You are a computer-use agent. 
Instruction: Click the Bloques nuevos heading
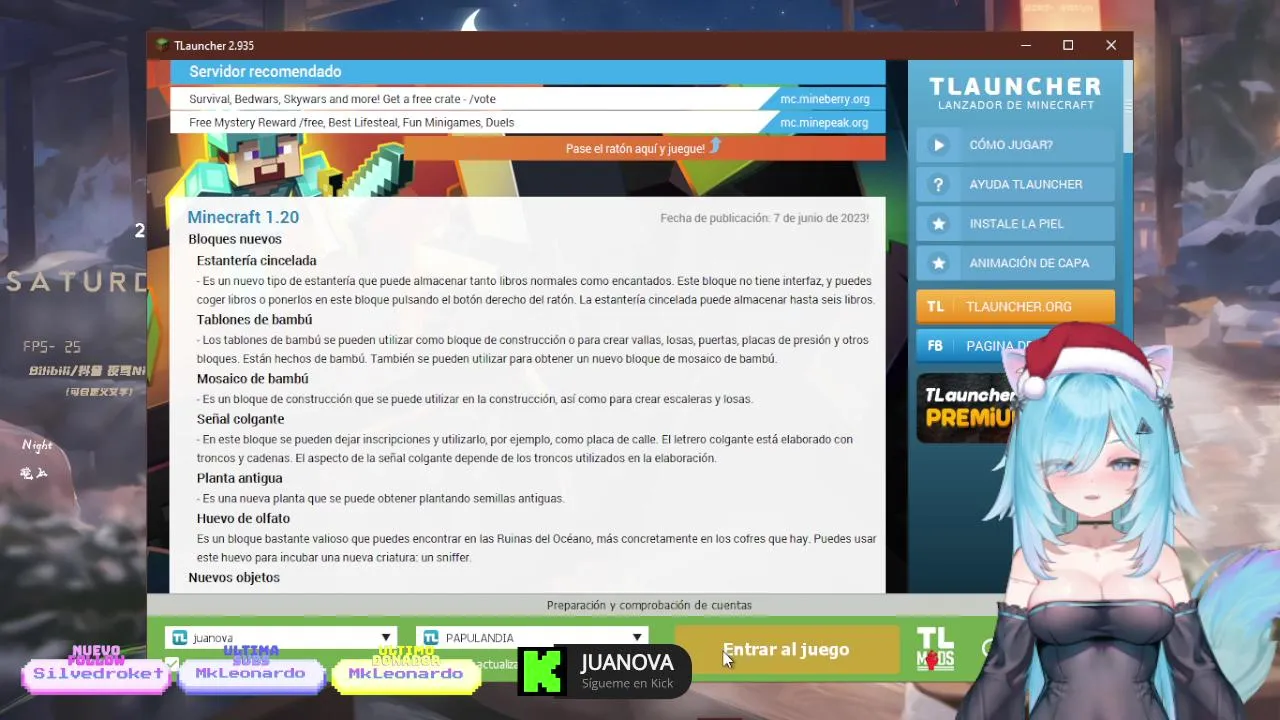(235, 239)
